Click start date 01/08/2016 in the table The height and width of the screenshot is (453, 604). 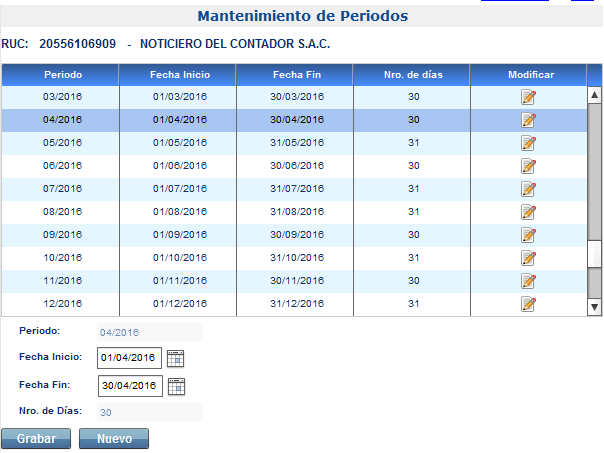[180, 212]
